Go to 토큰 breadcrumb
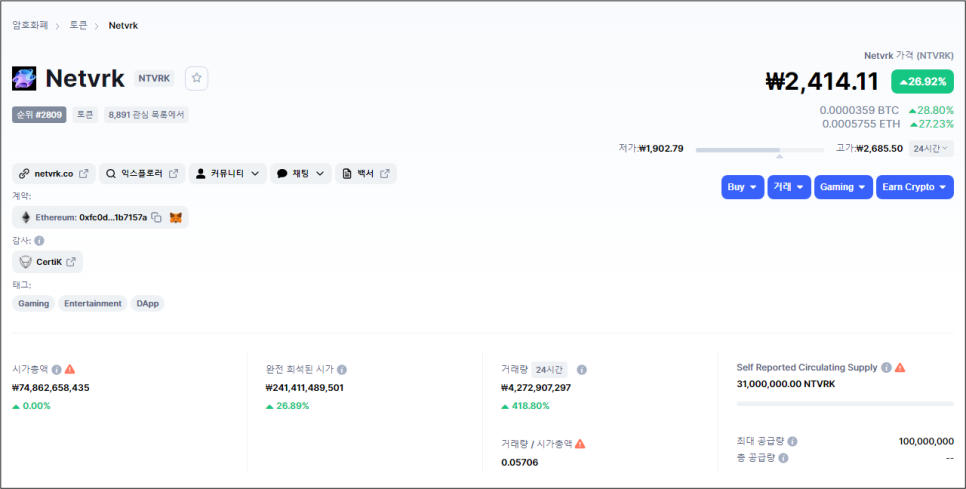Image resolution: width=966 pixels, height=489 pixels. [x=78, y=25]
